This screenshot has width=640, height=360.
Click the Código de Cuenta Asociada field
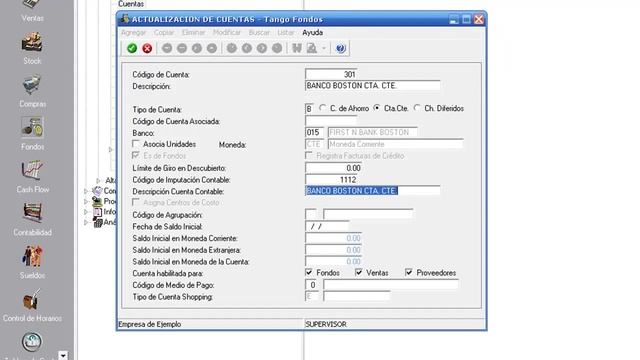point(331,120)
